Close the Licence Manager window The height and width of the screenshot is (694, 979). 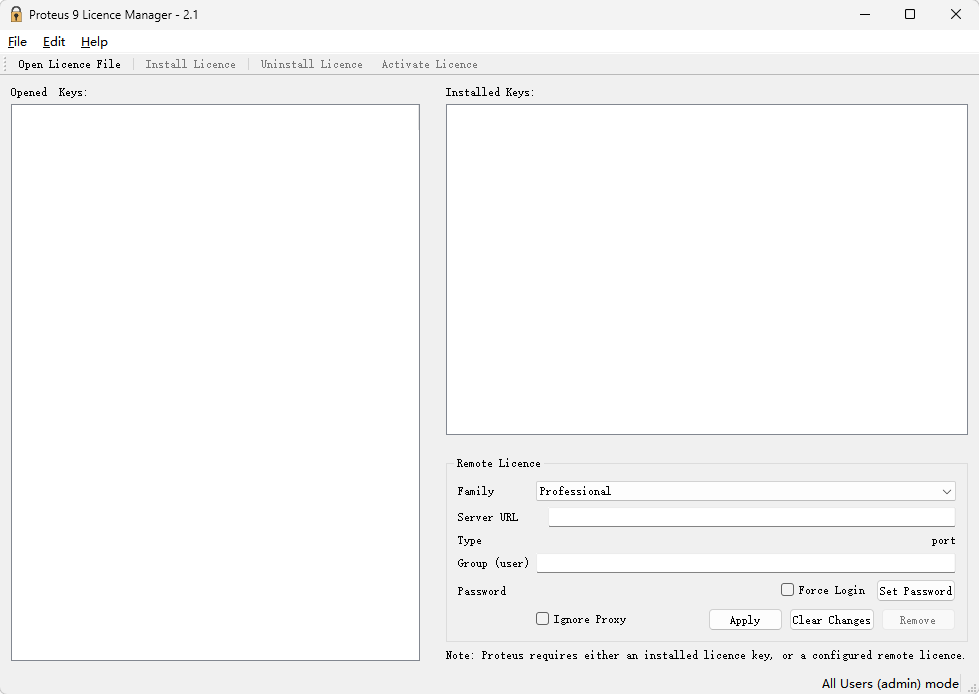955,14
